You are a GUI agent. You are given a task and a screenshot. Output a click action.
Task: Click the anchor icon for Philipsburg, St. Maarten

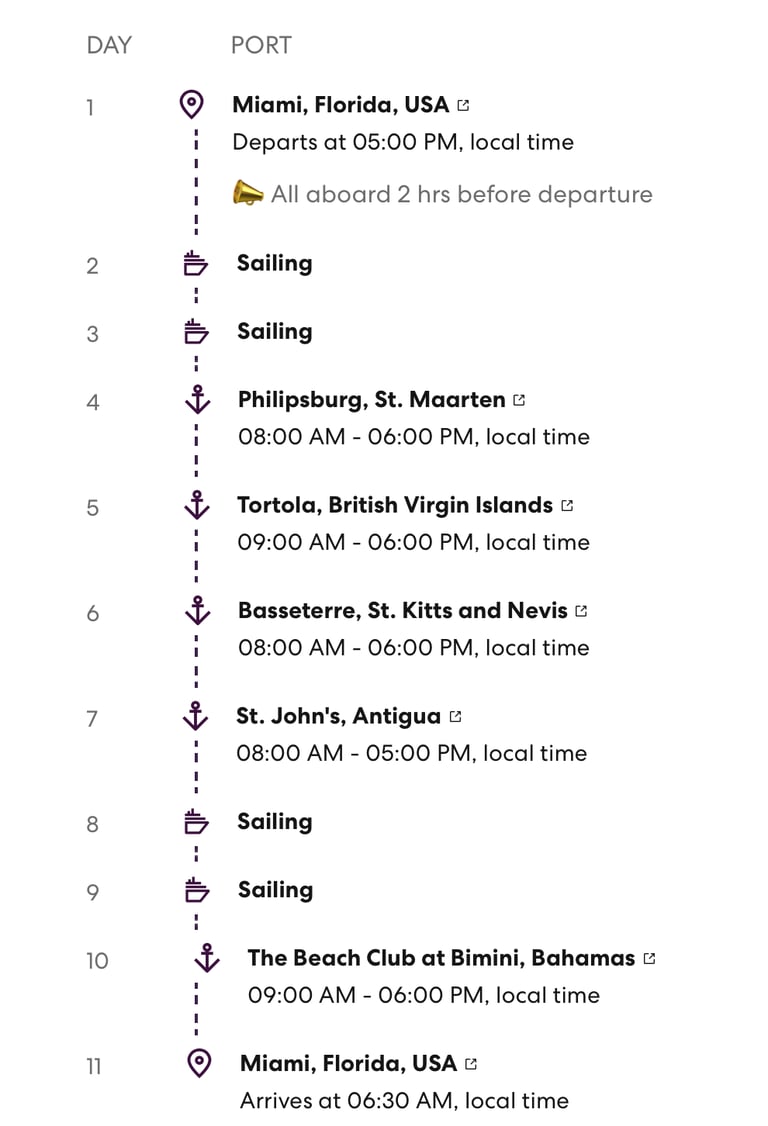[x=198, y=399]
